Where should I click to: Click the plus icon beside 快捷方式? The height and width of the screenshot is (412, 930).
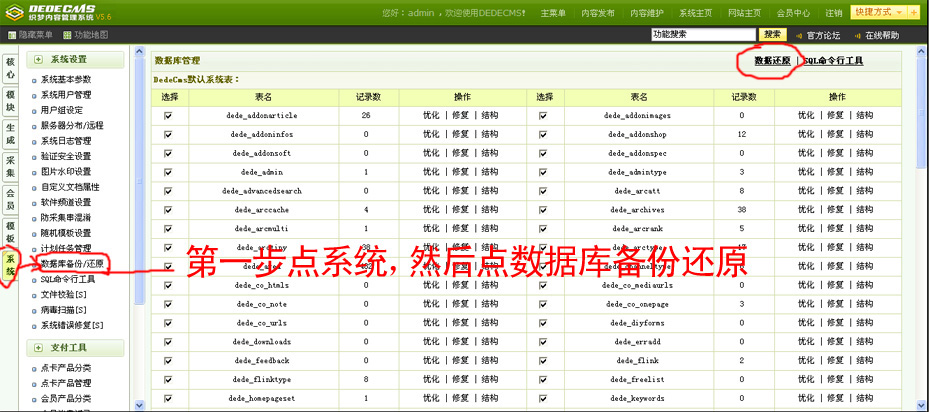pos(912,13)
